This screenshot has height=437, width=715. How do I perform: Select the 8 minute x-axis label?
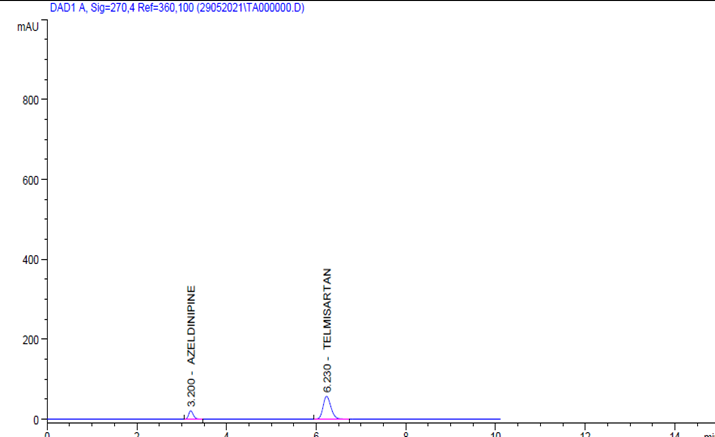coord(406,433)
